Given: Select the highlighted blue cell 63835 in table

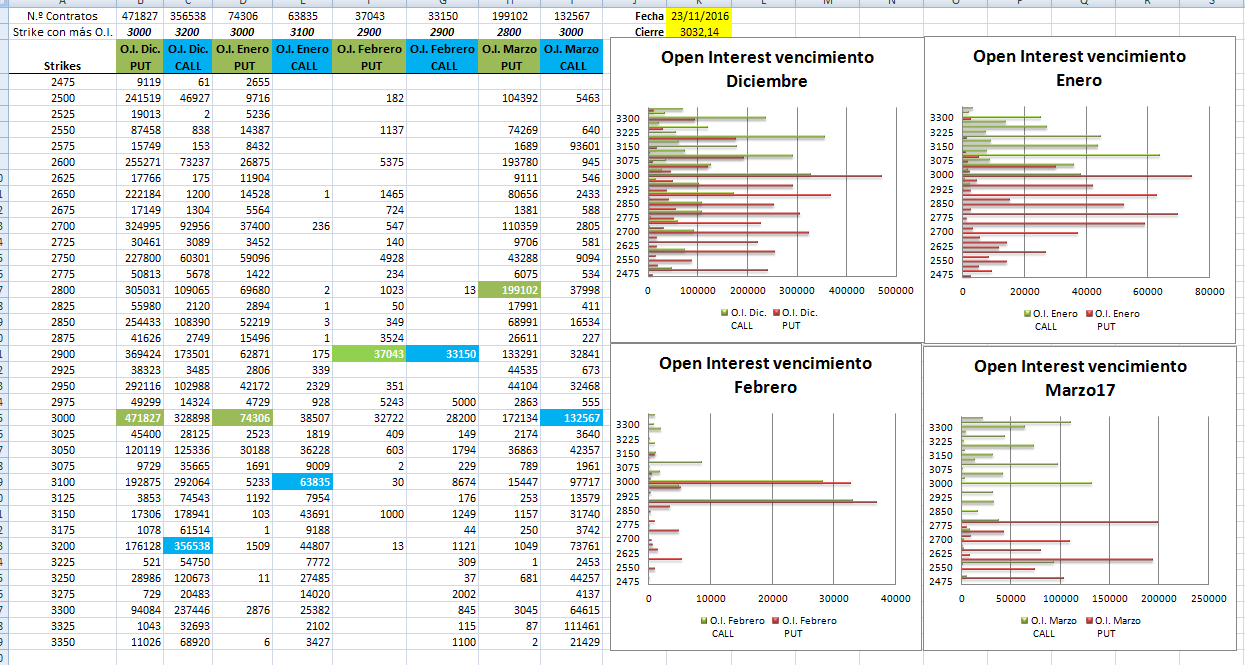Looking at the screenshot, I should (x=302, y=482).
